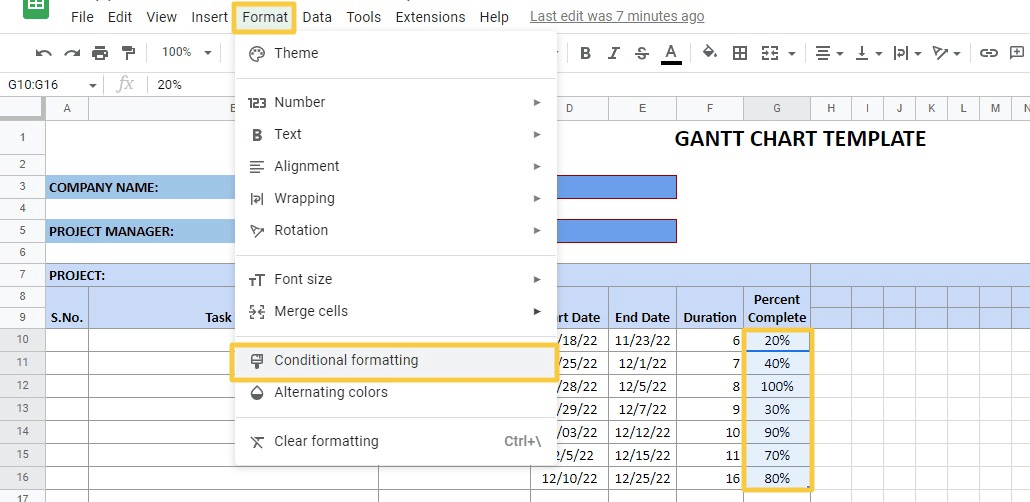Toggle Italic formatting in toolbar

(614, 53)
